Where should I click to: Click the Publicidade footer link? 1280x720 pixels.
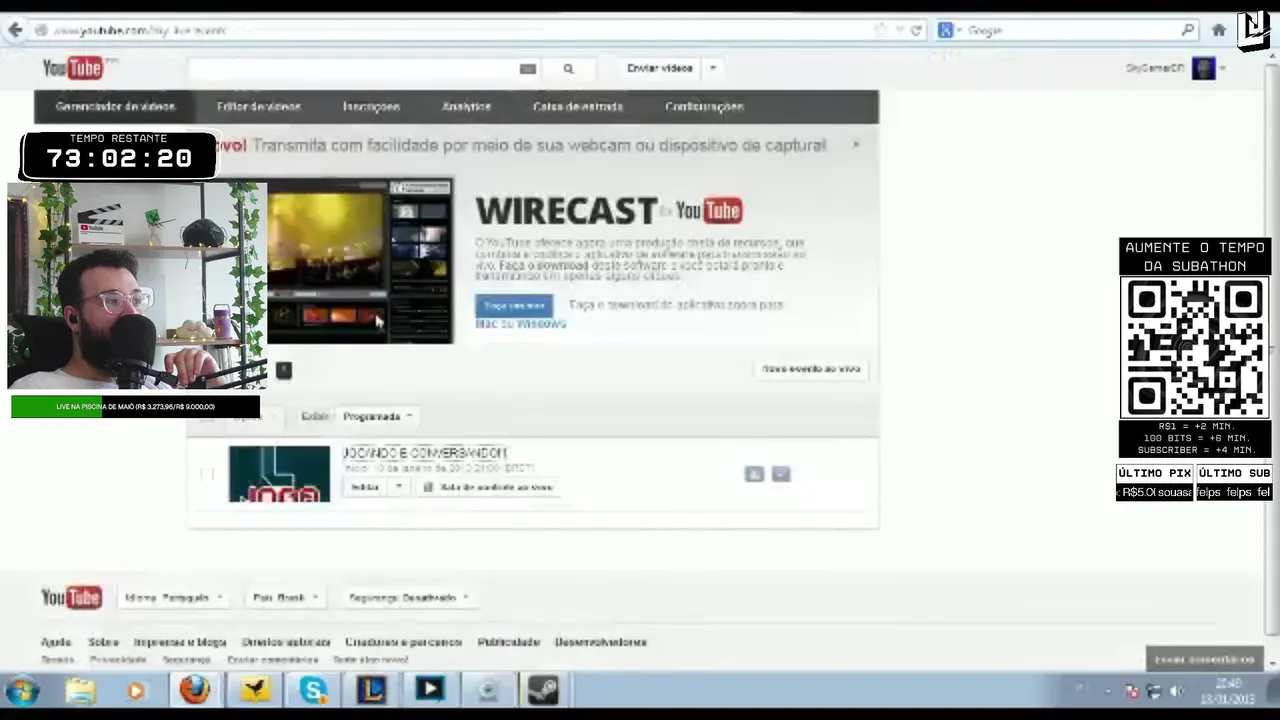[509, 642]
